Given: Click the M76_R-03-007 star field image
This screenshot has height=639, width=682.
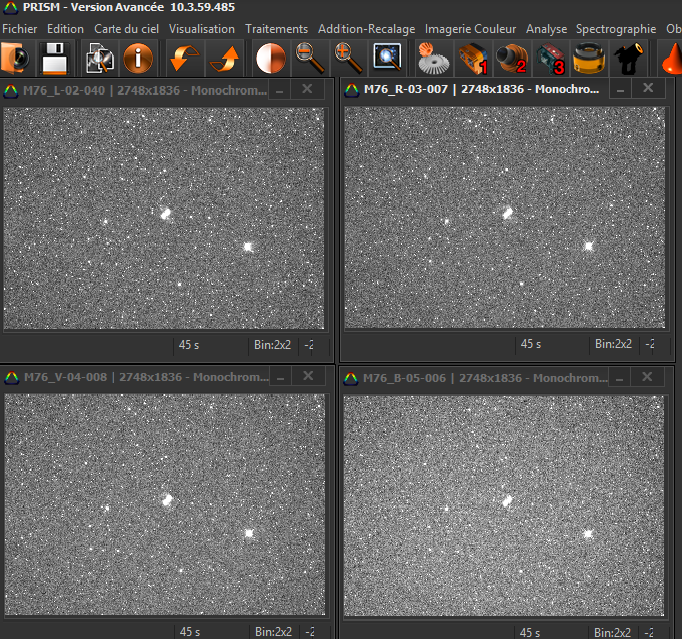Looking at the screenshot, I should [x=504, y=217].
